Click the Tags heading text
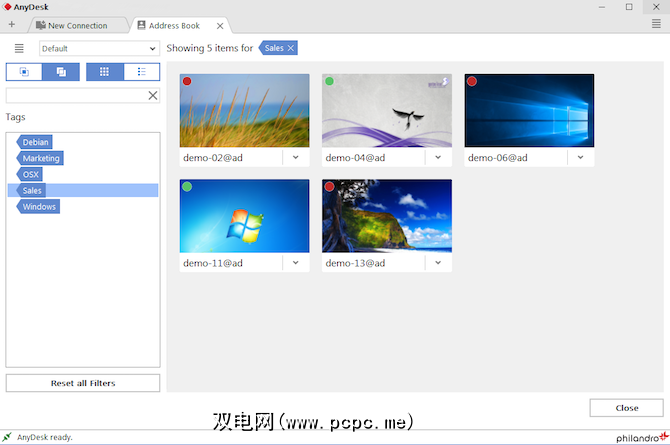 tap(15, 117)
